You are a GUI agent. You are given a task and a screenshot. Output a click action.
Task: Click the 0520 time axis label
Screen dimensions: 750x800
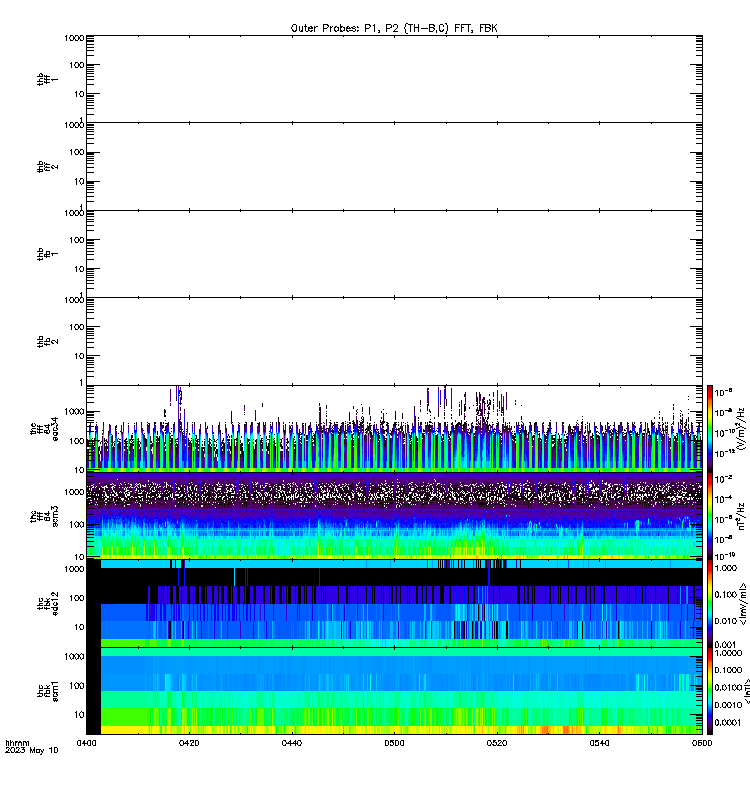[x=497, y=743]
